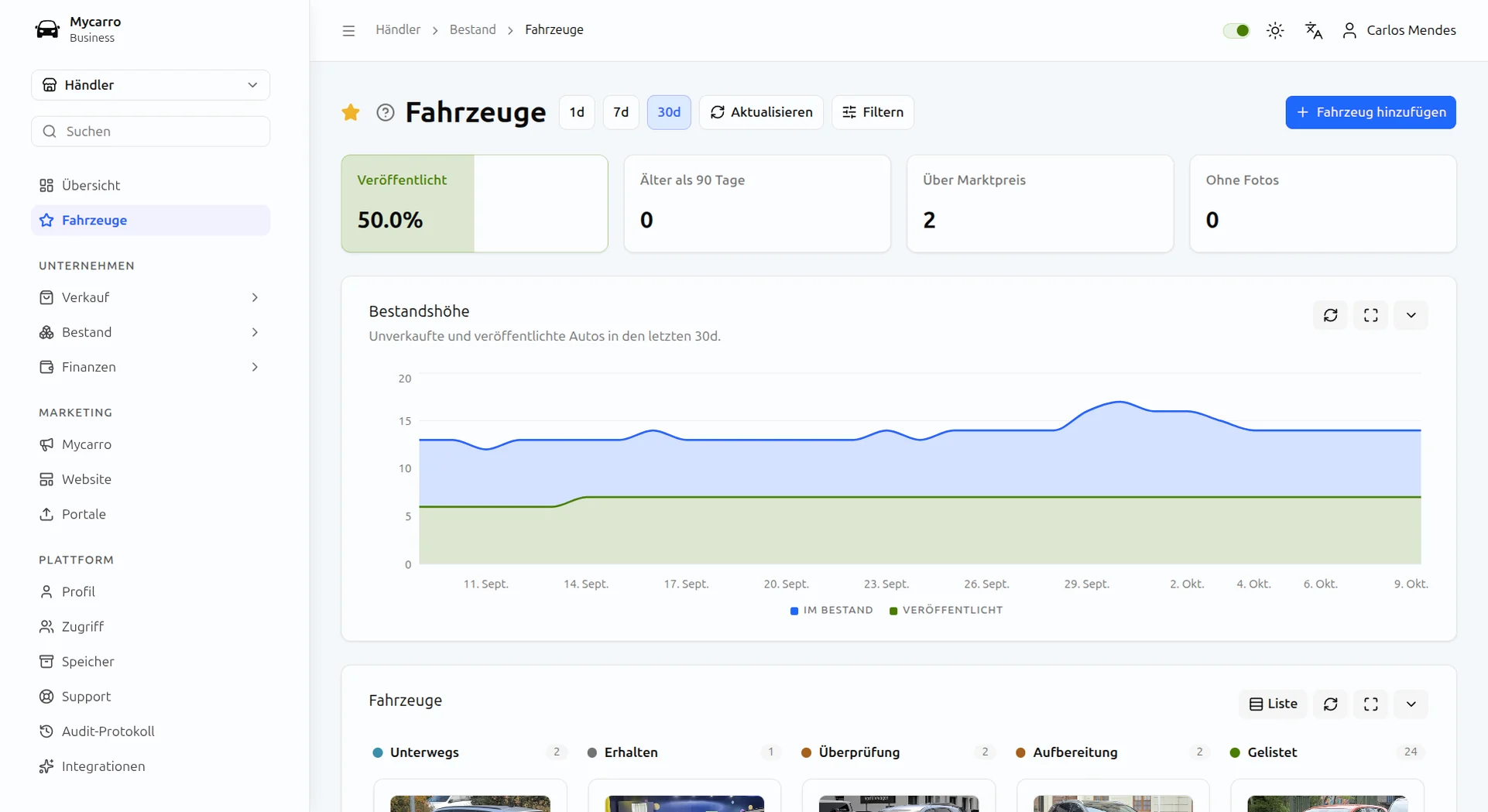This screenshot has width=1488, height=812.
Task: Toggle Veröffentlicht legend series
Action: click(x=946, y=610)
